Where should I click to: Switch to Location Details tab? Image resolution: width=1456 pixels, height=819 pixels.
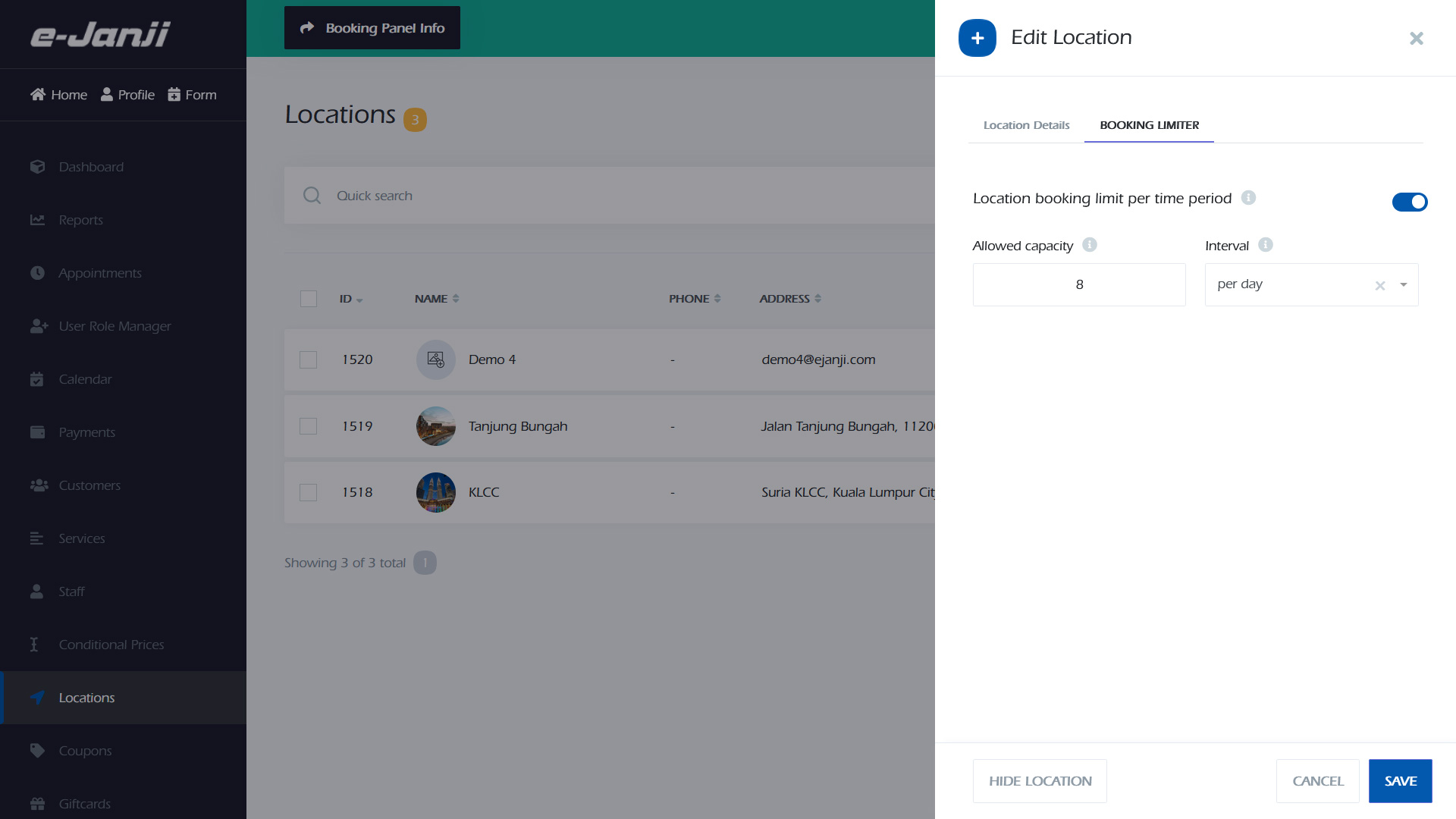(x=1026, y=125)
